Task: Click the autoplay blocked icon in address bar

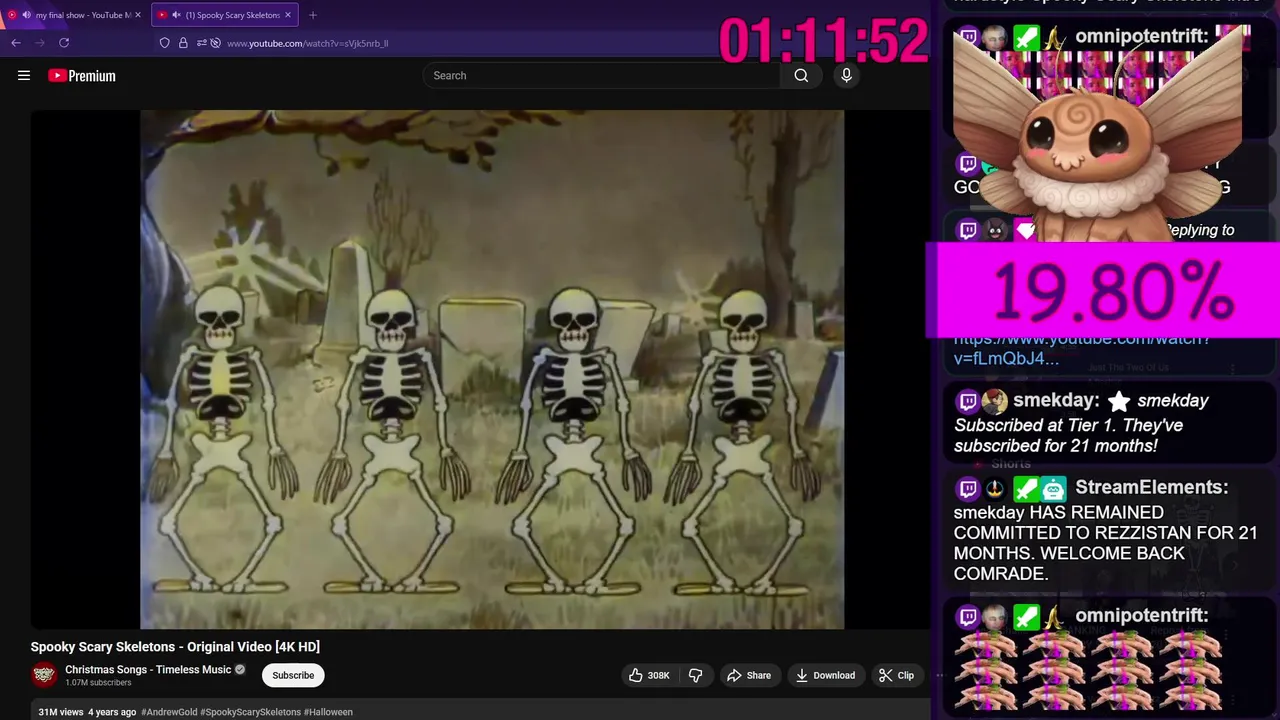Action: 215,43
